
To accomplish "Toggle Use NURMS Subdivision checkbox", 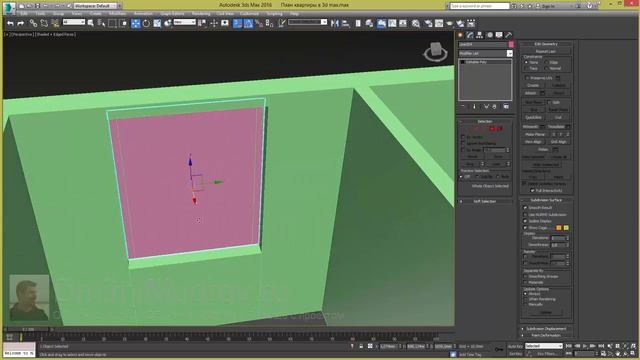I will (525, 215).
